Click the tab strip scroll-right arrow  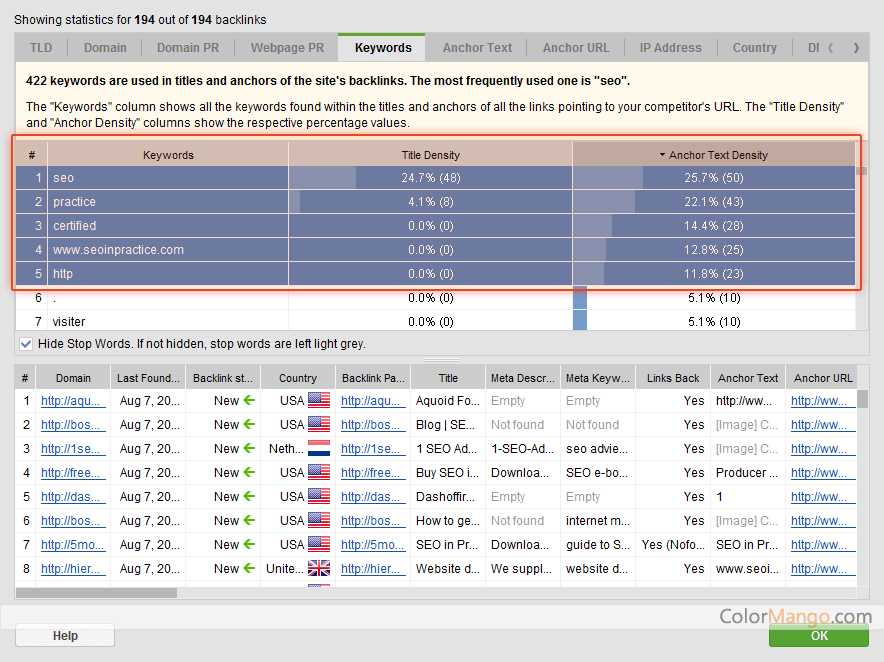click(856, 47)
